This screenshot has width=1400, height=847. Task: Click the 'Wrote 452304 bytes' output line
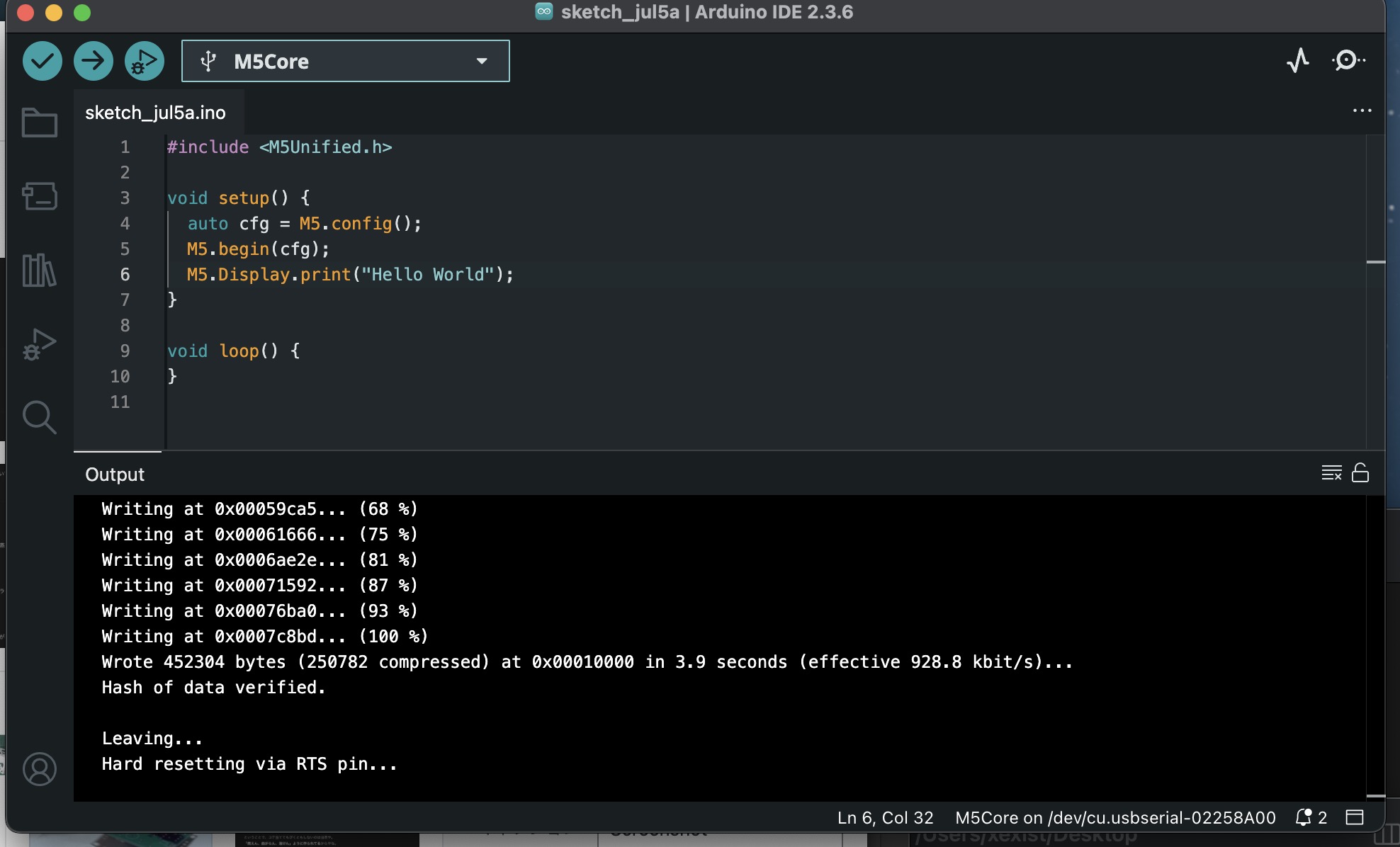tap(587, 661)
